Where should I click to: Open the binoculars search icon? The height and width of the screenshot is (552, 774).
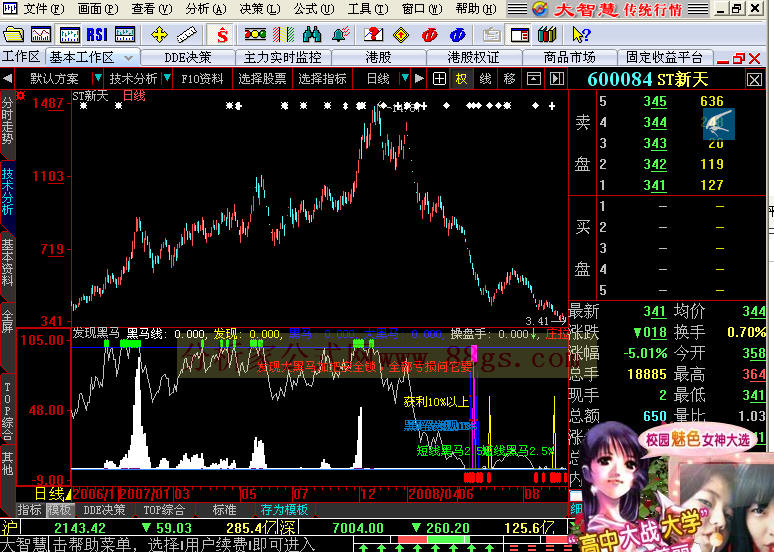(x=311, y=35)
